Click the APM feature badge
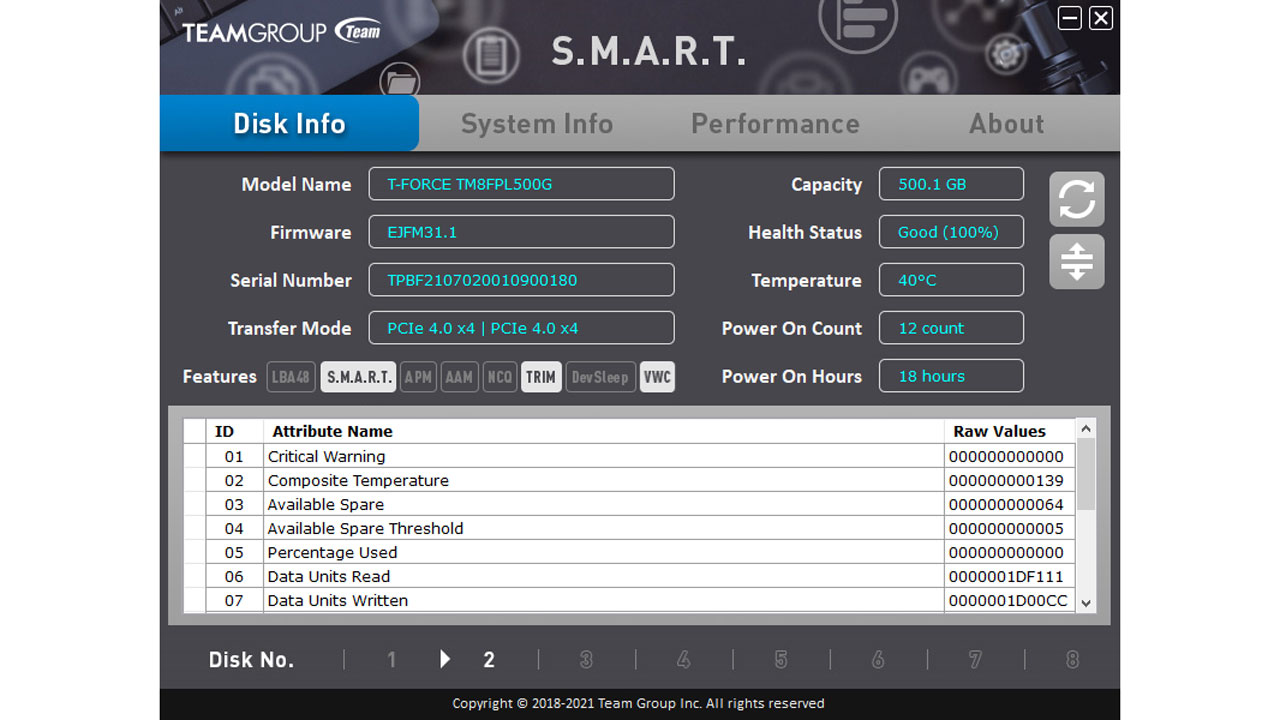 click(x=418, y=377)
